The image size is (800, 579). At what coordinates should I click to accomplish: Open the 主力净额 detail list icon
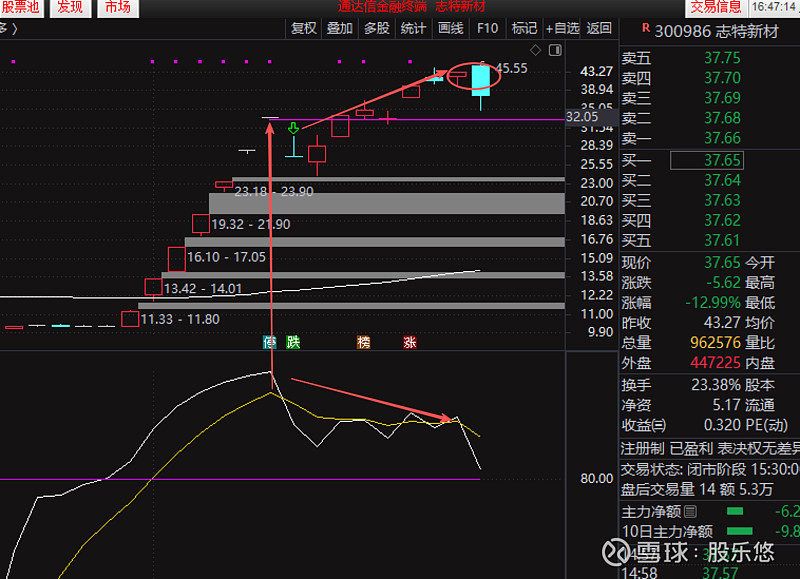(x=690, y=511)
